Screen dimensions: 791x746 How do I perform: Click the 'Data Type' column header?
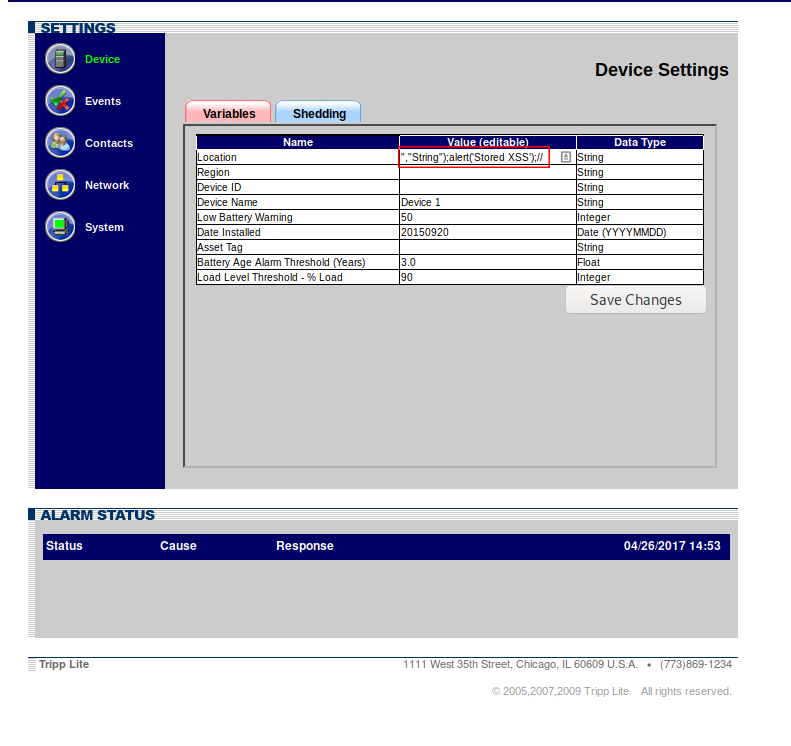tap(640, 142)
